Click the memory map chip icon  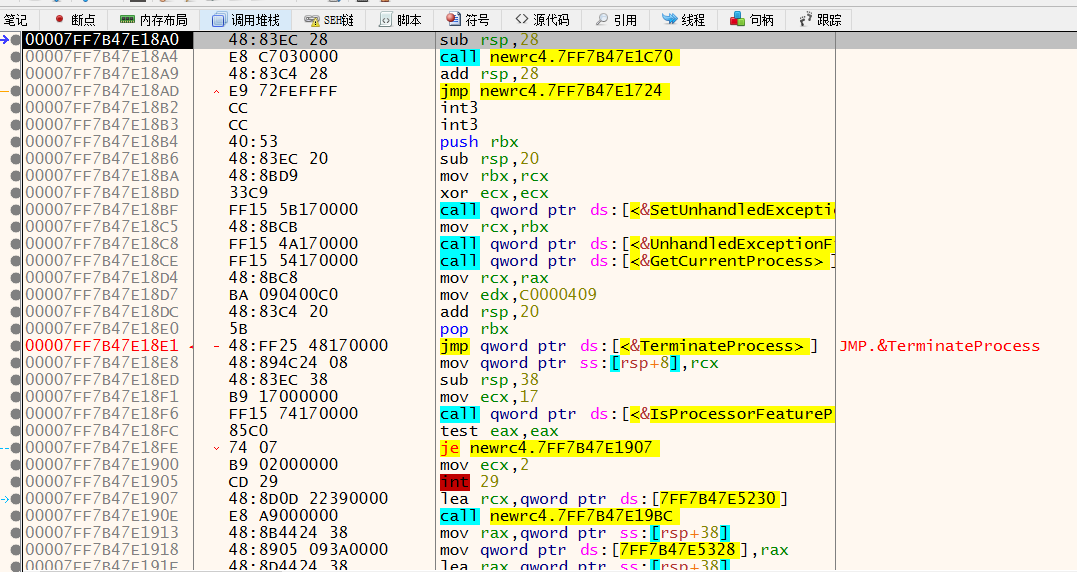(x=127, y=19)
